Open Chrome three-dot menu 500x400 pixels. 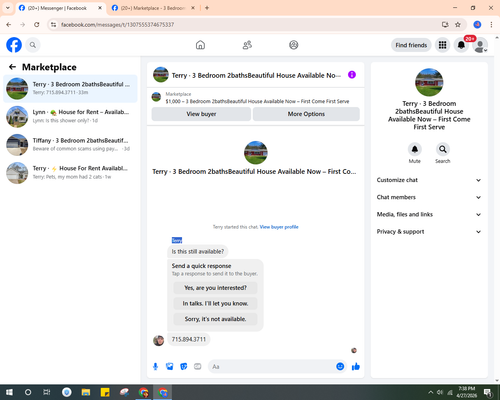[491, 25]
